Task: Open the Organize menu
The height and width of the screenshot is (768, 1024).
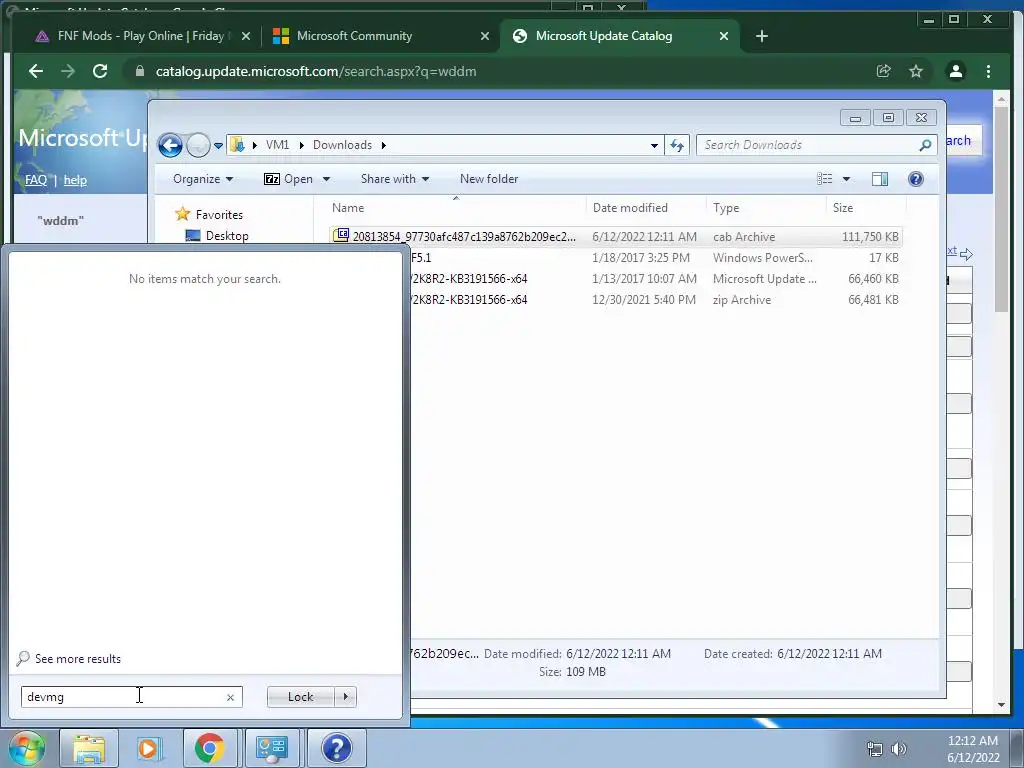Action: (x=202, y=179)
